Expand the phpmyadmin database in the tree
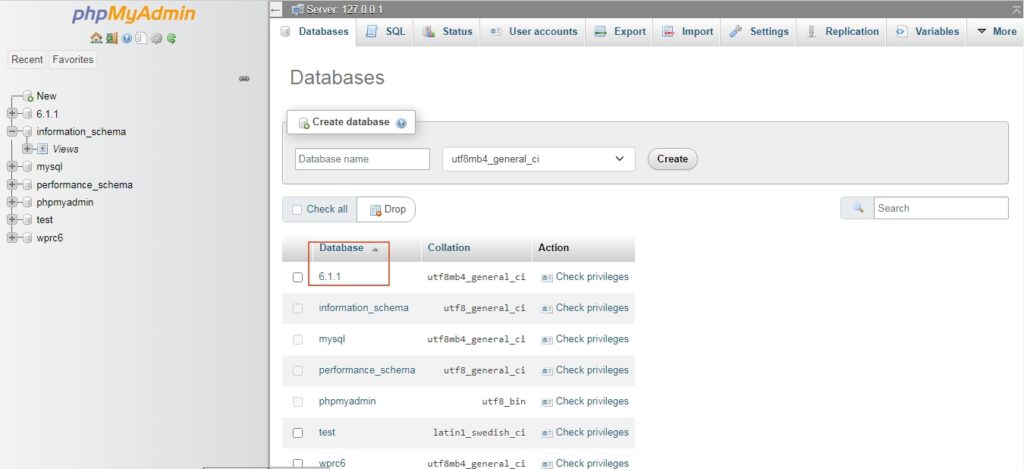The width and height of the screenshot is (1024, 469). (x=12, y=202)
